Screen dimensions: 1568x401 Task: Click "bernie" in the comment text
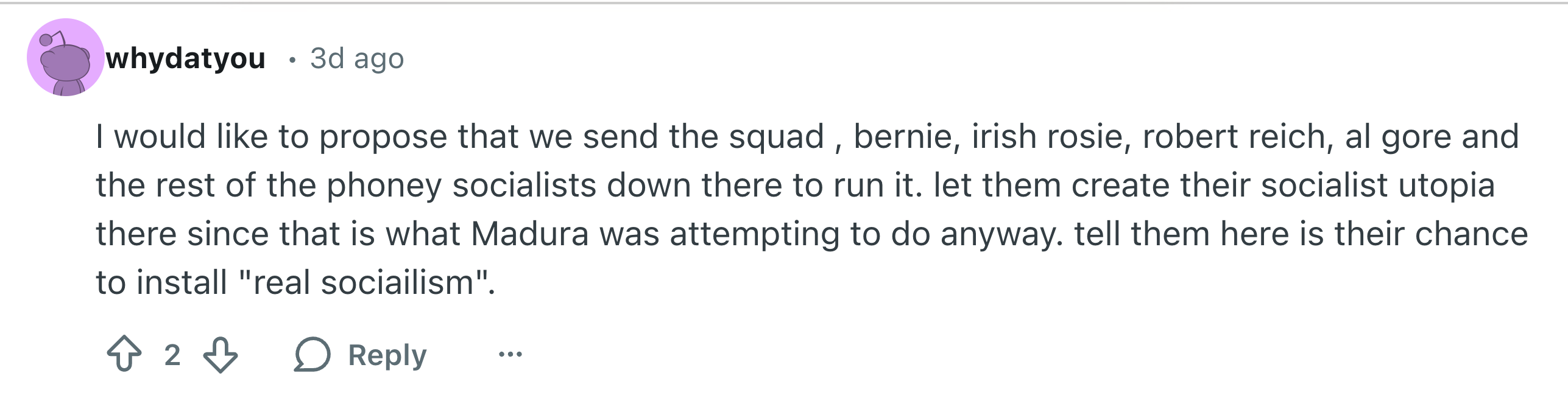pyautogui.click(x=902, y=136)
